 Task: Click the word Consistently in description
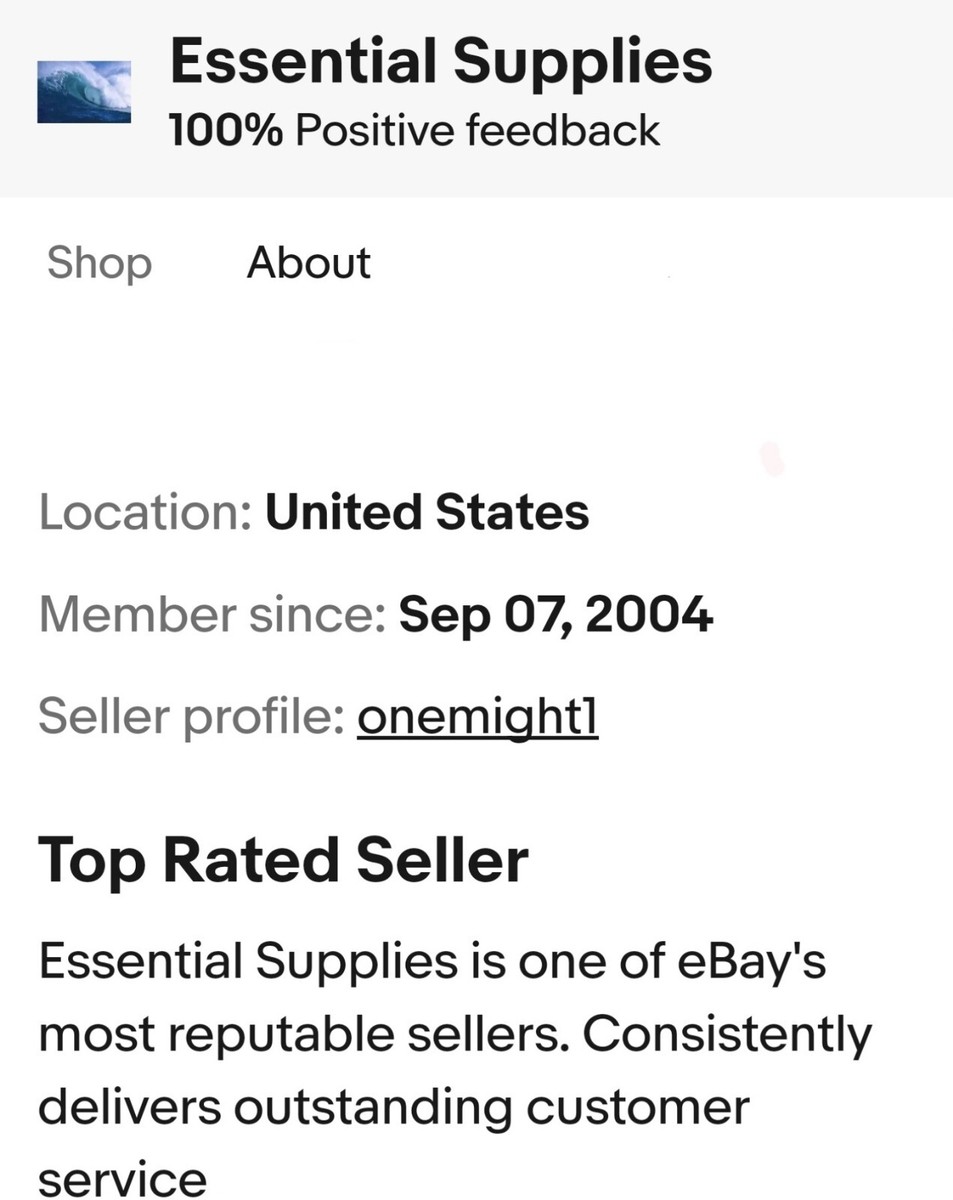728,1036
